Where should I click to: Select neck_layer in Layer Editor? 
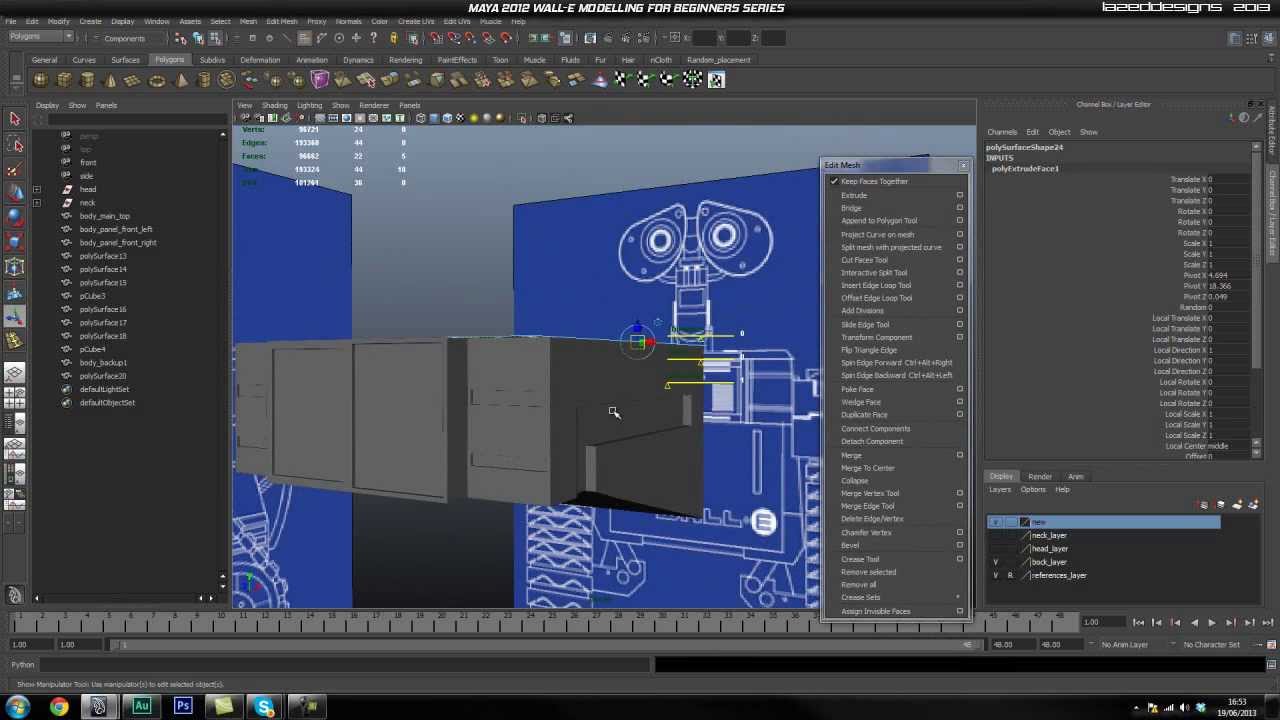point(1049,536)
